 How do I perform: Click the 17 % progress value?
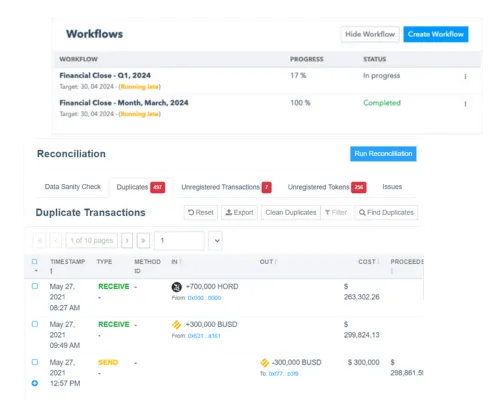(298, 76)
